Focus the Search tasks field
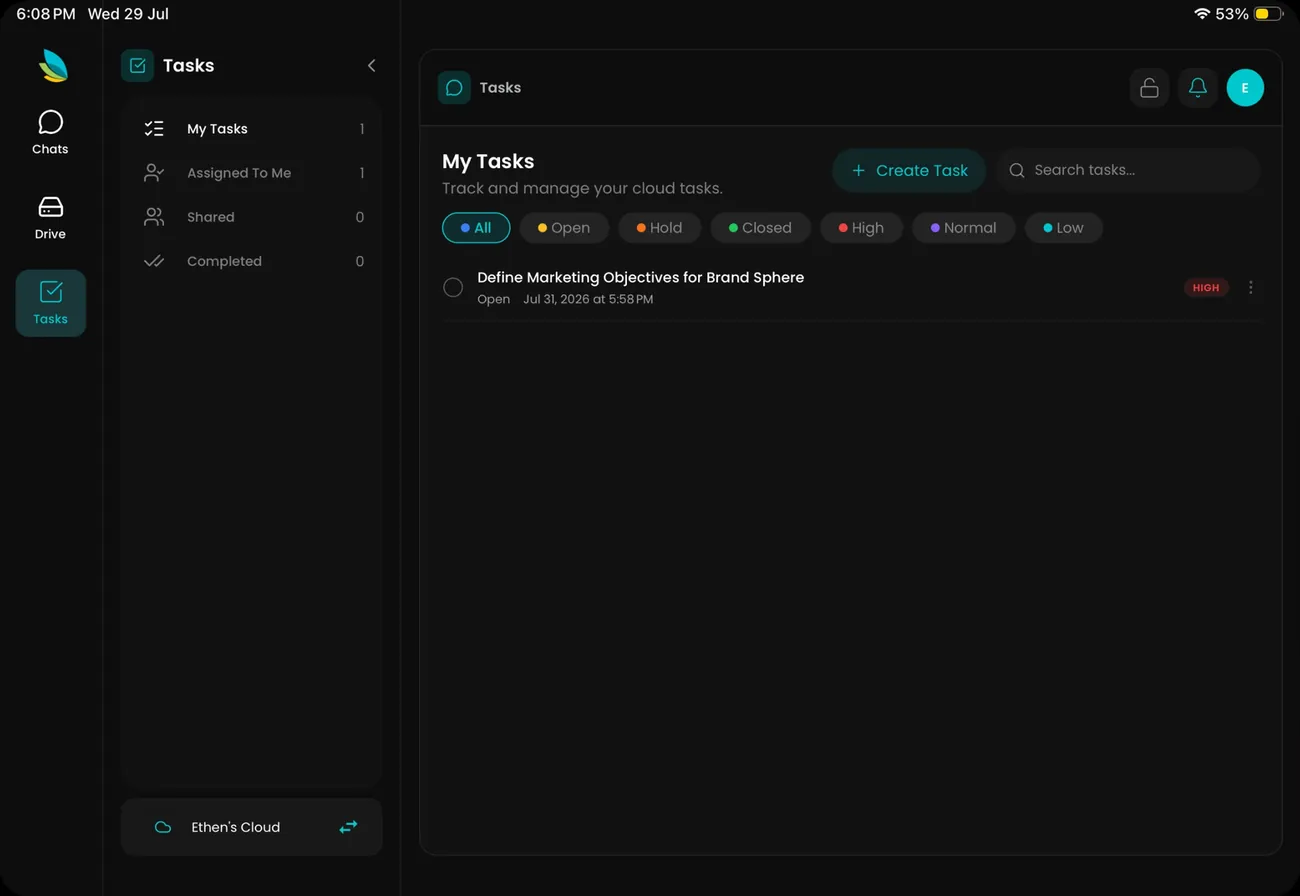The height and width of the screenshot is (896, 1300). click(1128, 170)
